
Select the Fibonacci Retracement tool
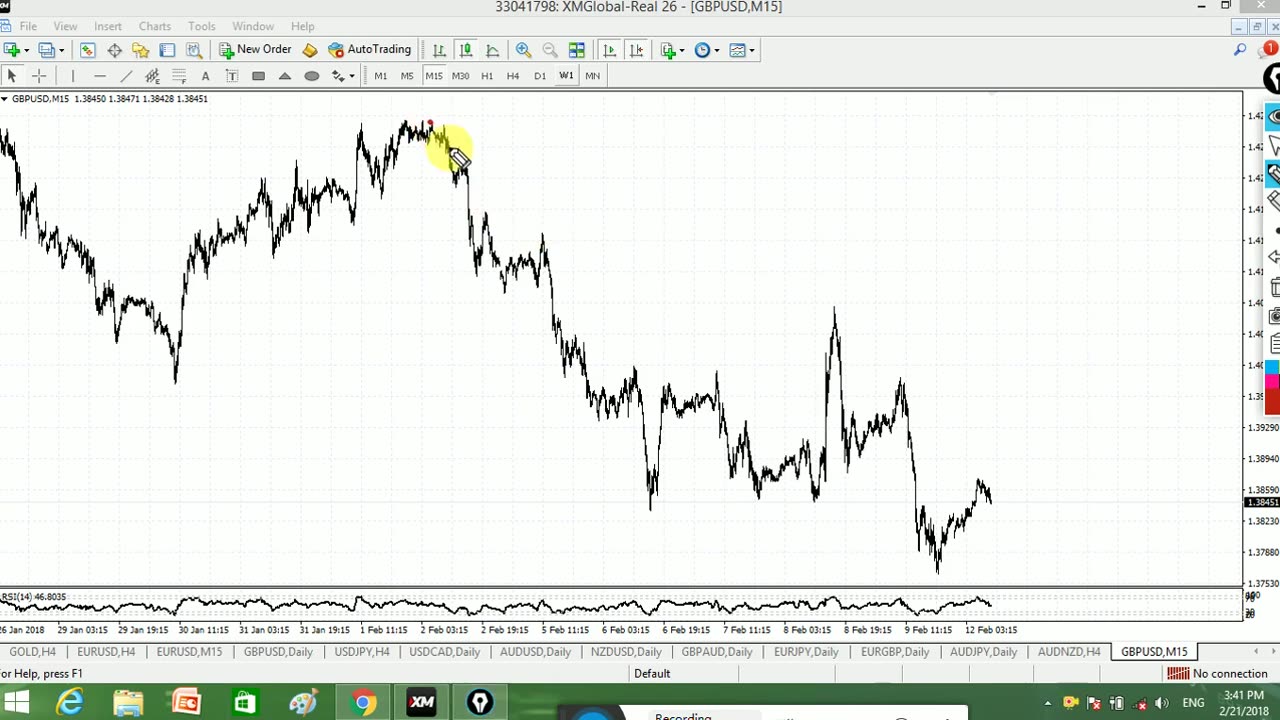coord(179,76)
